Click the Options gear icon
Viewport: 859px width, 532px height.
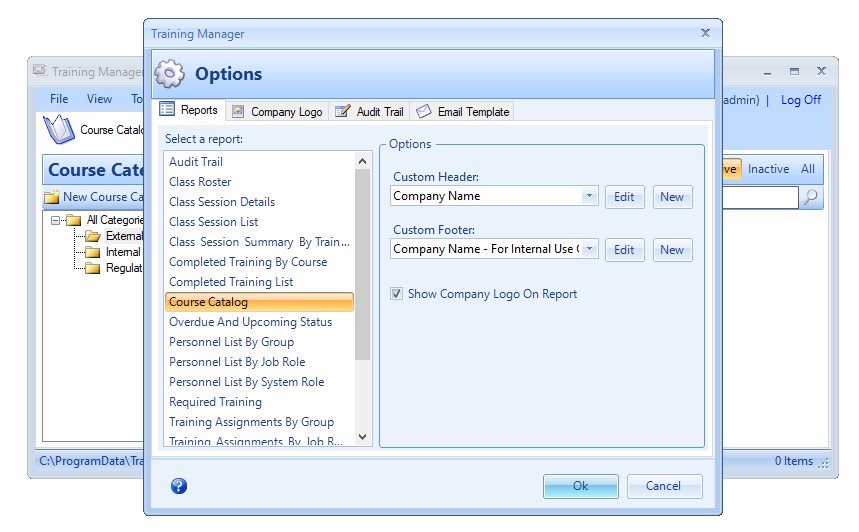tap(170, 74)
